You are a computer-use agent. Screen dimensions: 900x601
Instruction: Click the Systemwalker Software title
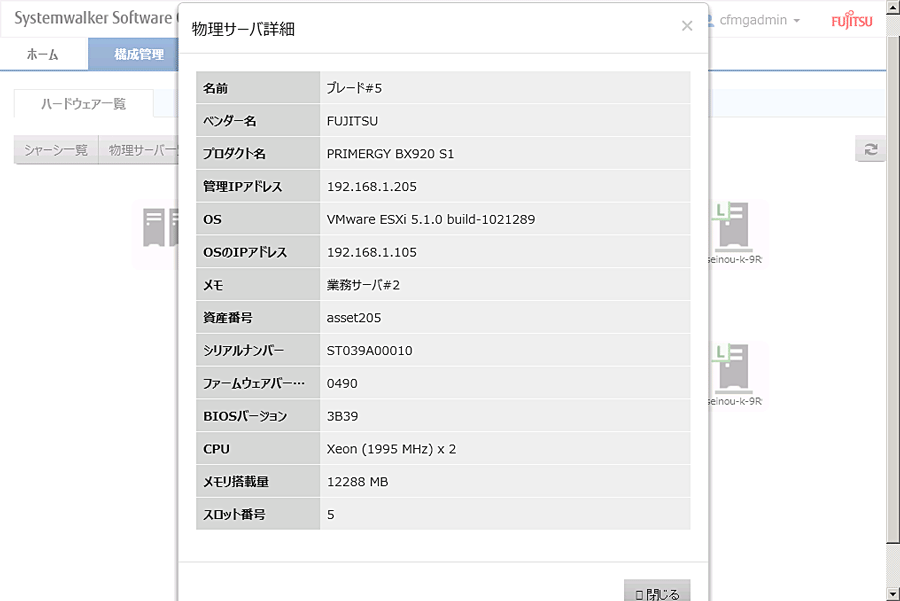pos(94,18)
